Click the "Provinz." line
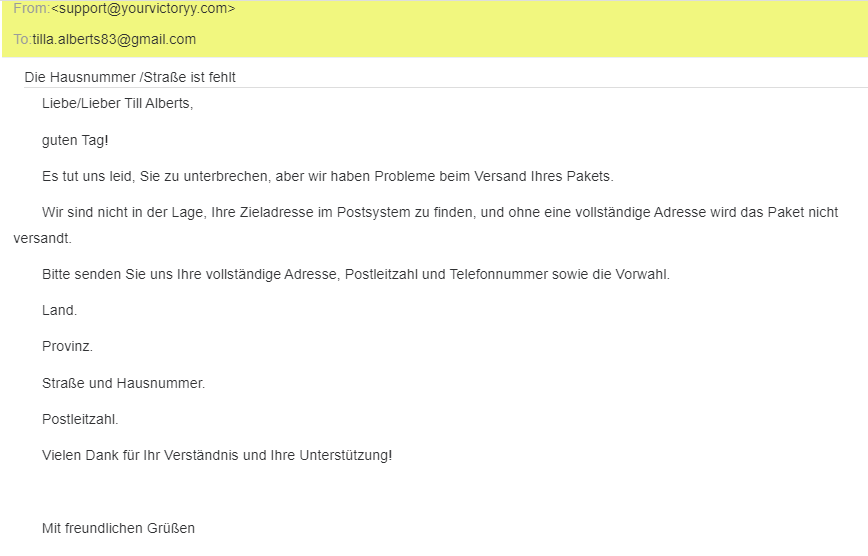868x556 pixels. 67,347
